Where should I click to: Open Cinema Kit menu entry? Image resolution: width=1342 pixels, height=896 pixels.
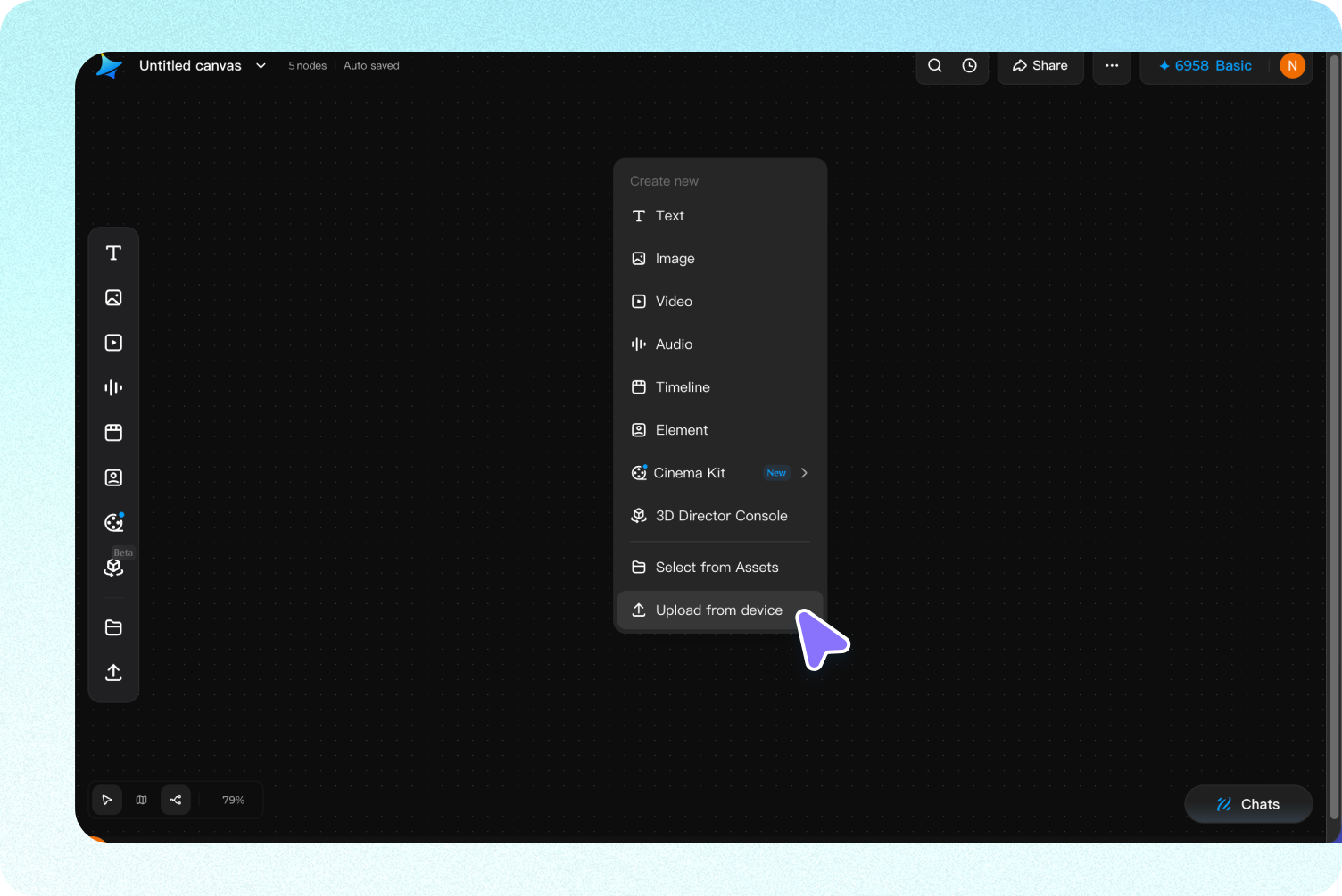coord(720,473)
